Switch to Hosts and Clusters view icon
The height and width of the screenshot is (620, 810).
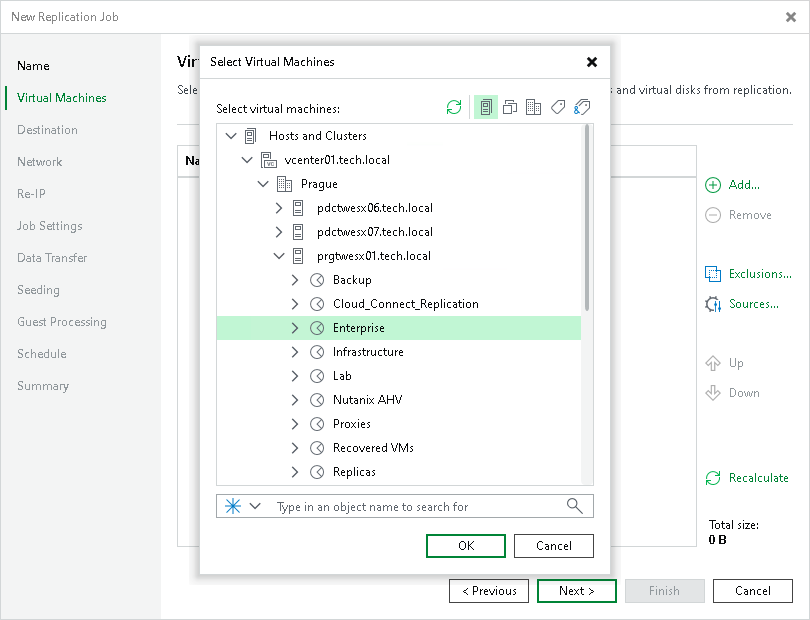485,107
